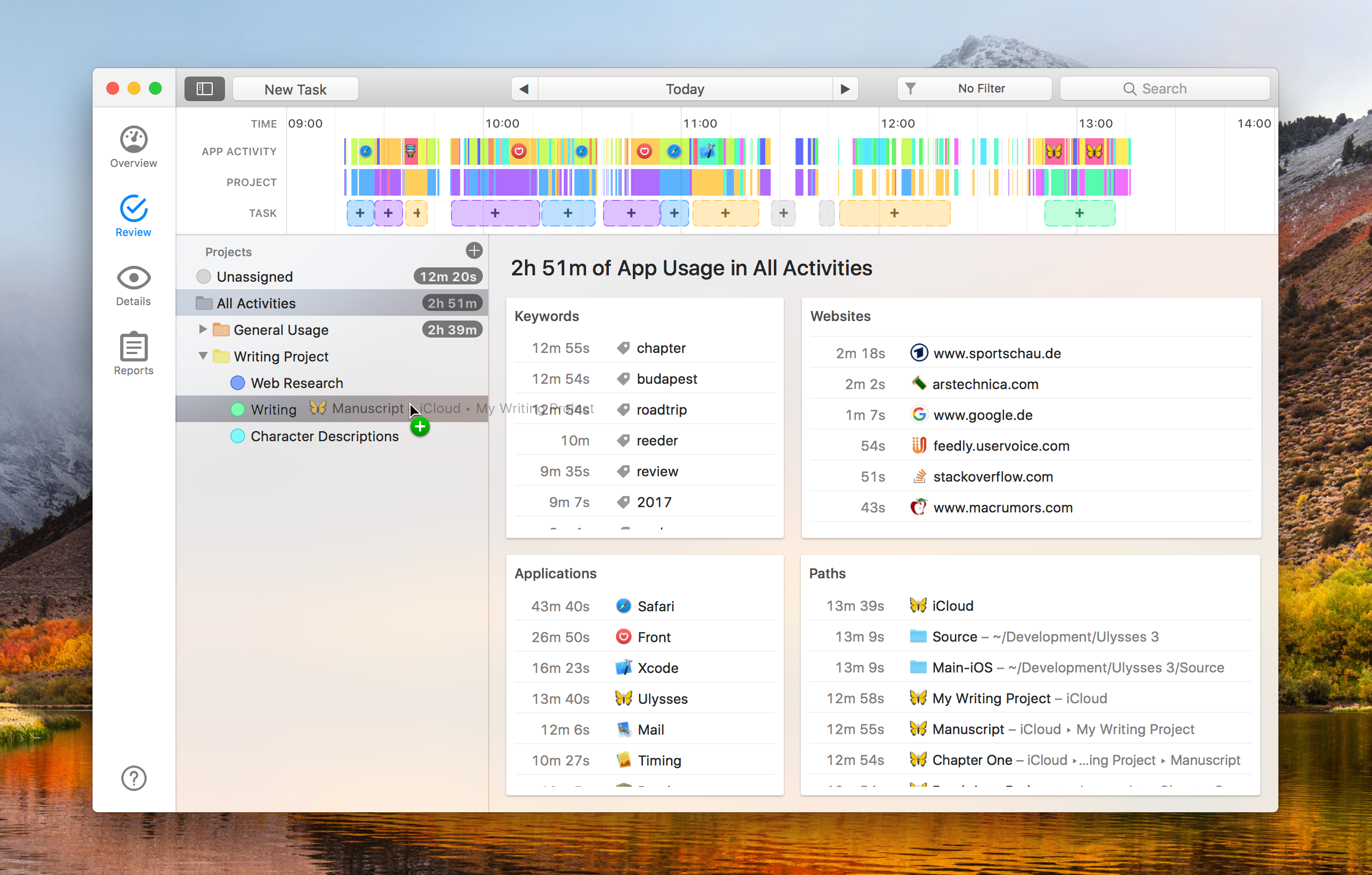Viewport: 1372px width, 875px height.
Task: Select the reeder keyword row
Action: [645, 440]
